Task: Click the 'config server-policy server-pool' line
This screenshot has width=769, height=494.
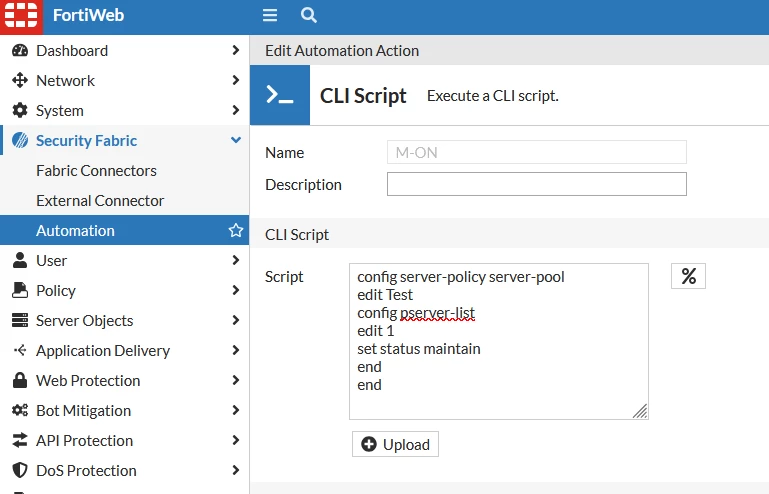Action: (x=461, y=277)
